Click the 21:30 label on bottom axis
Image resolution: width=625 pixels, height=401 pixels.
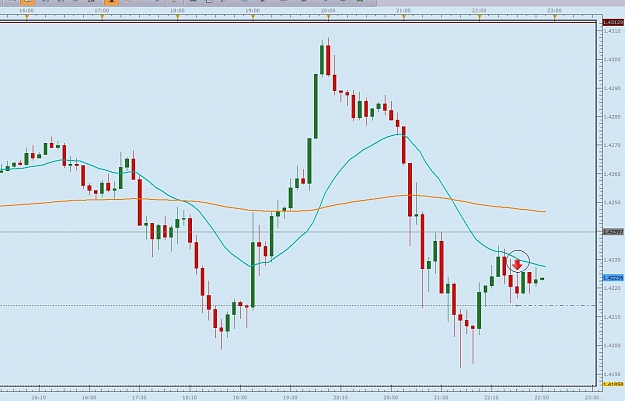(441, 397)
